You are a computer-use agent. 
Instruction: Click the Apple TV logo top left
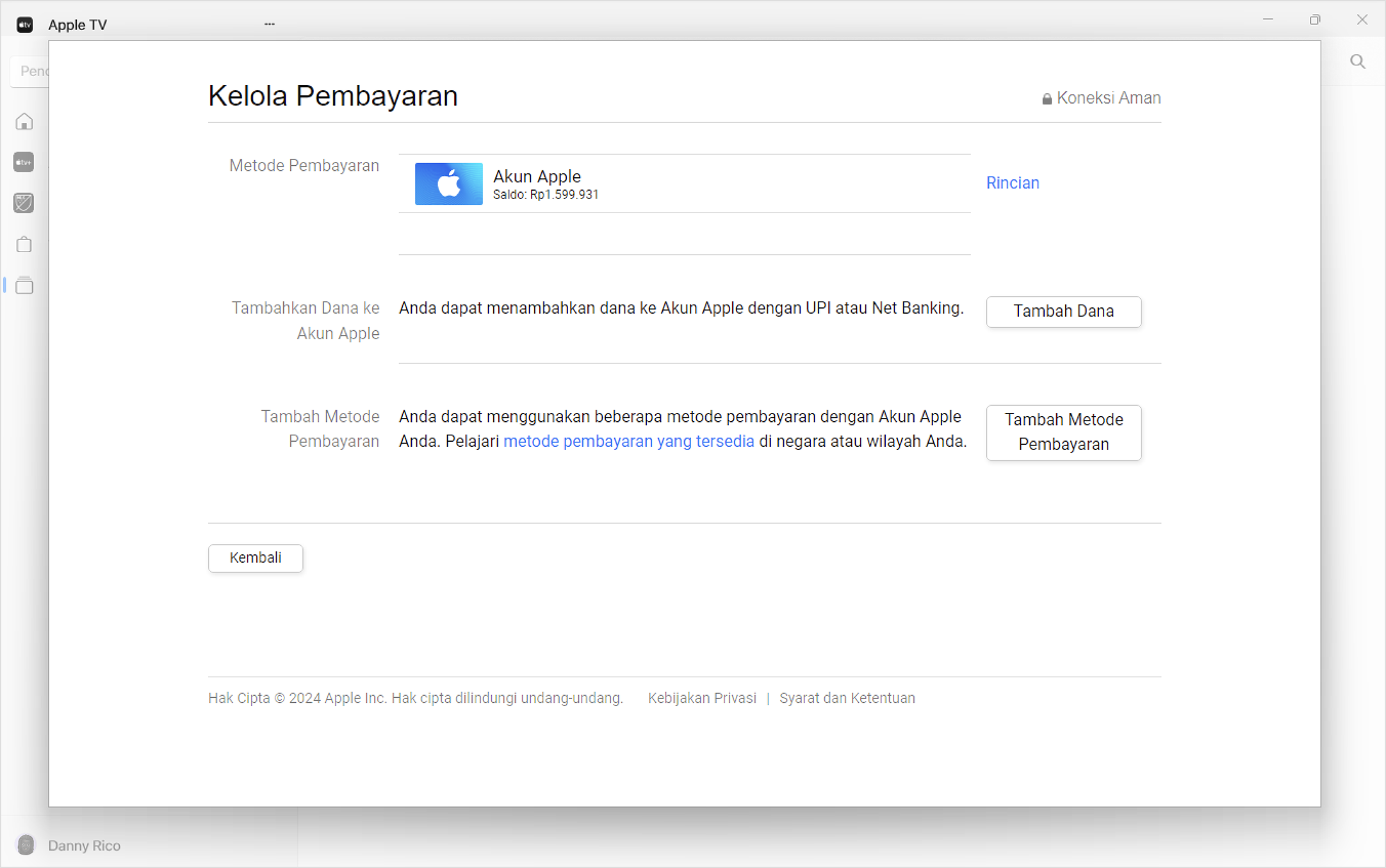(24, 24)
